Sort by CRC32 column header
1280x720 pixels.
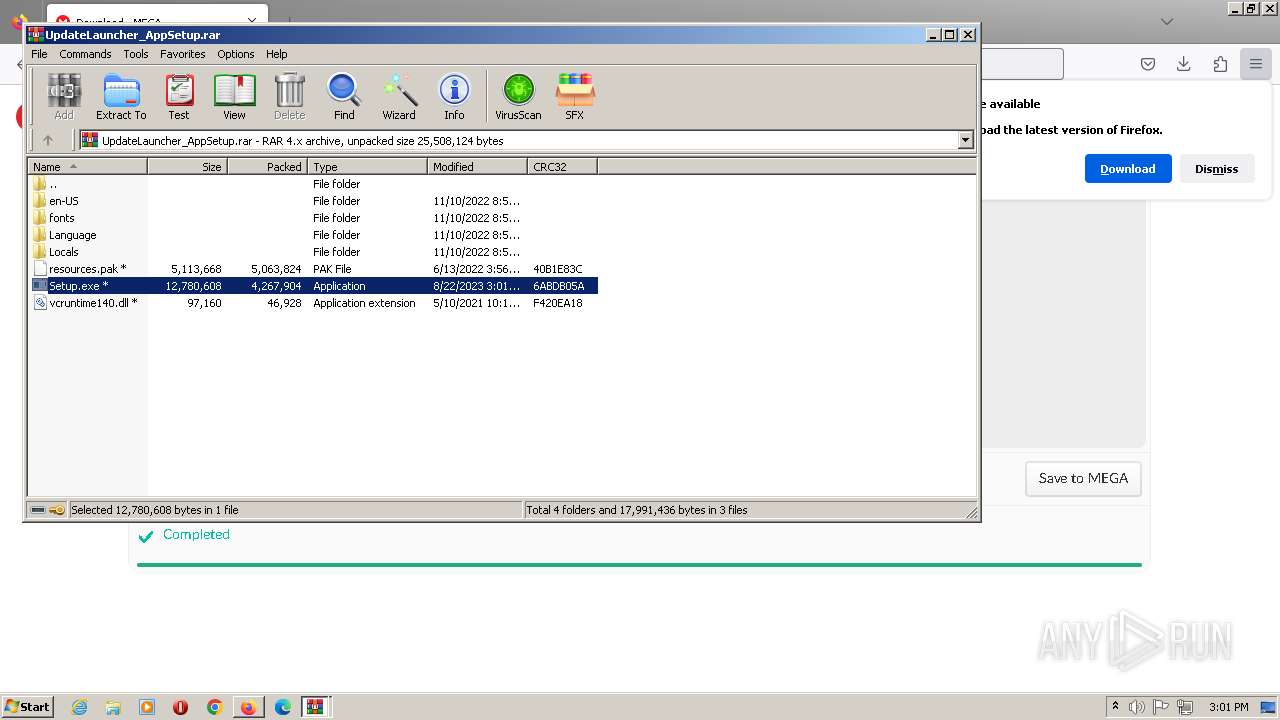(x=562, y=167)
